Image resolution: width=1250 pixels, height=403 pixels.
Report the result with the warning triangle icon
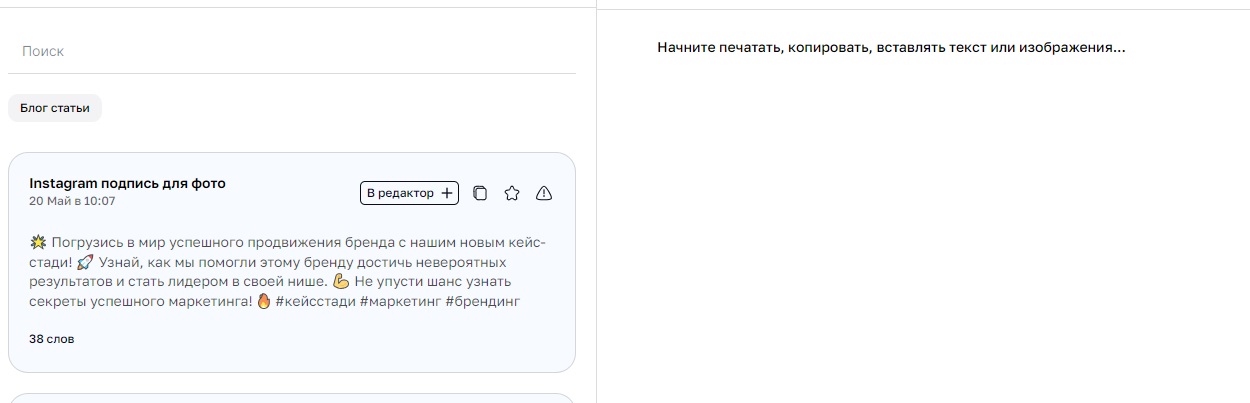click(x=544, y=193)
